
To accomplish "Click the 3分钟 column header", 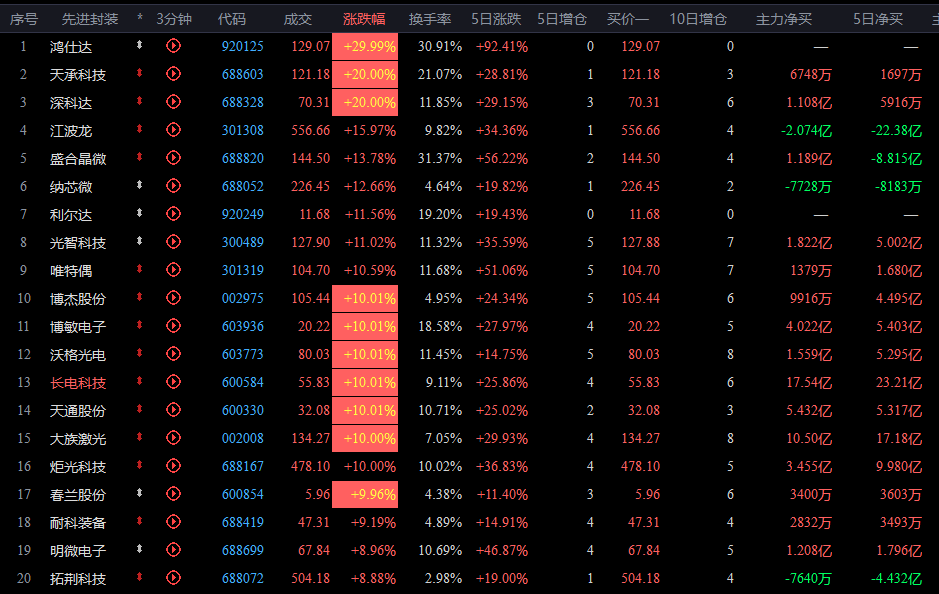I will (174, 19).
